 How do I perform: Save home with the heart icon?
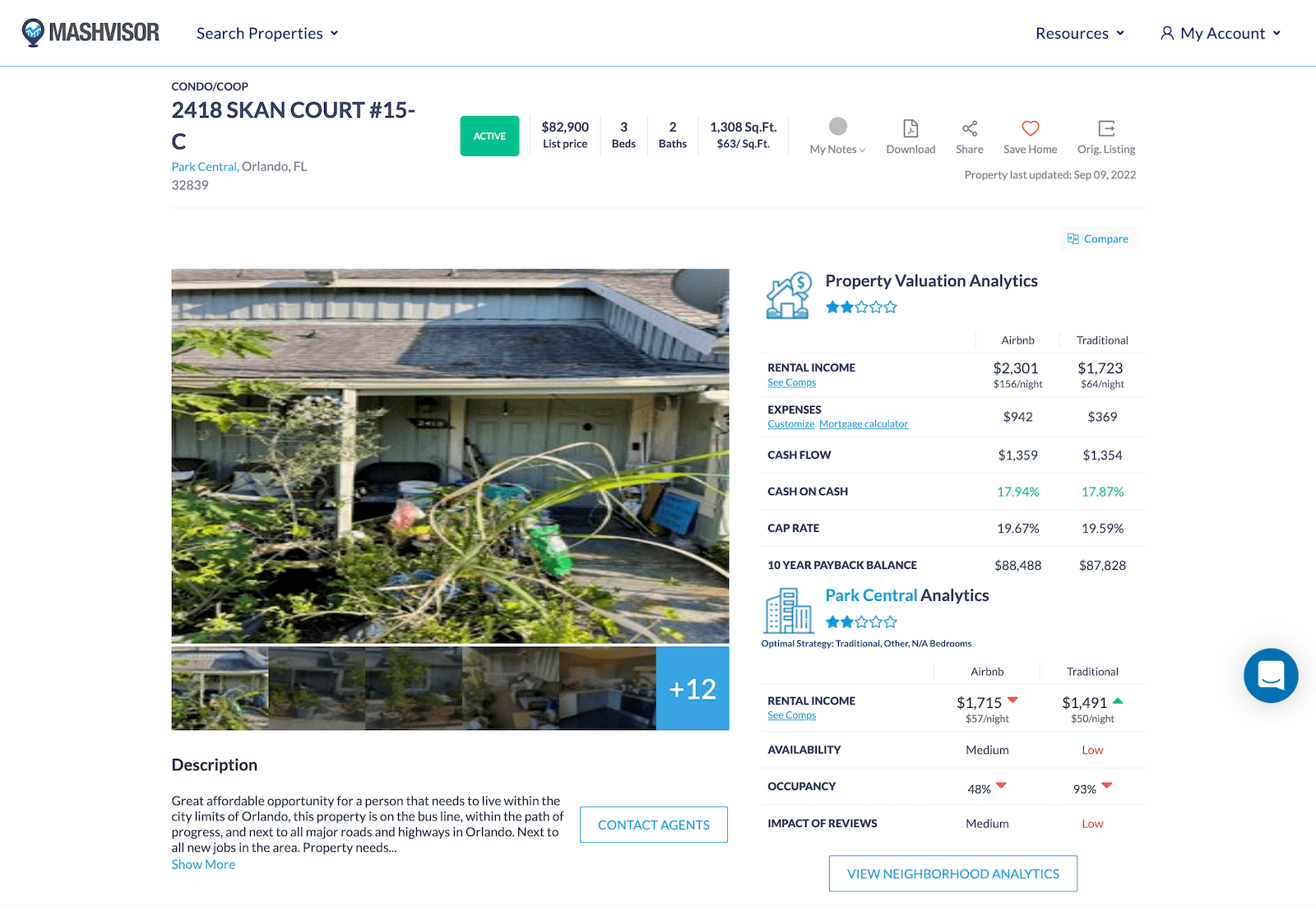1030,128
